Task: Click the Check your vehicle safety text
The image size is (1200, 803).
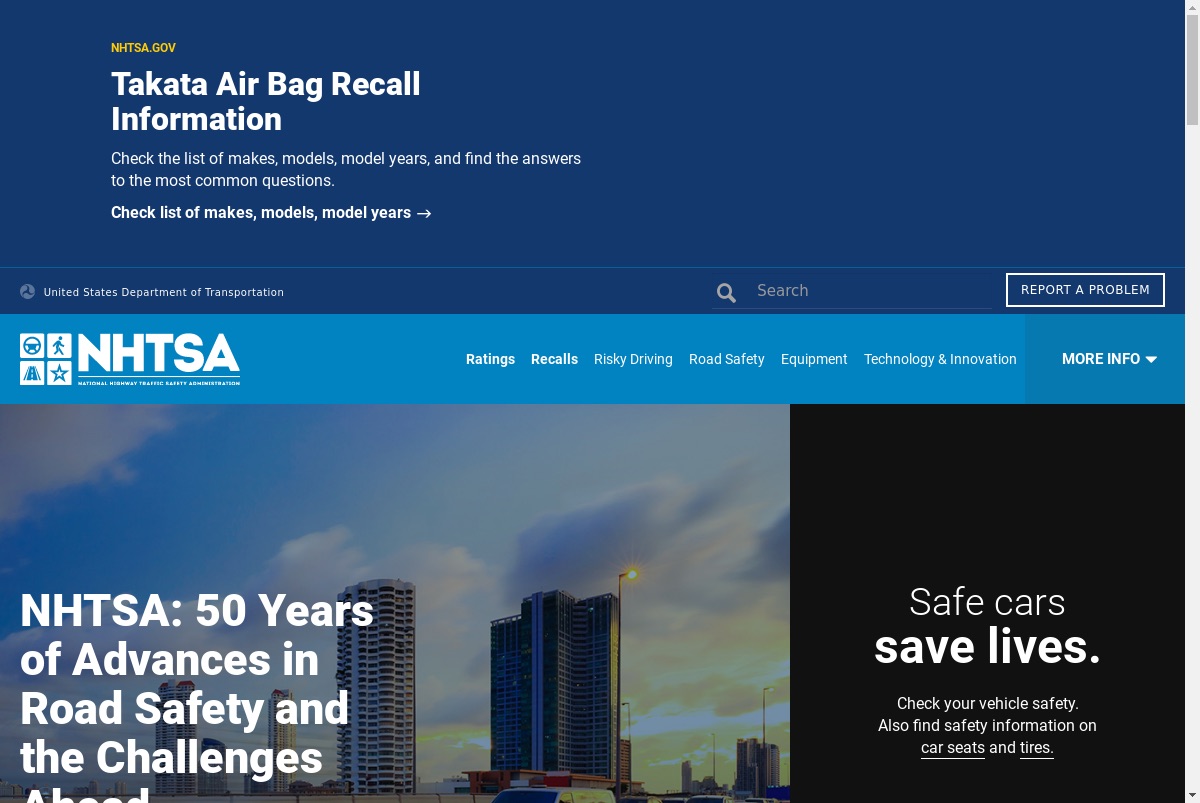Action: point(988,704)
